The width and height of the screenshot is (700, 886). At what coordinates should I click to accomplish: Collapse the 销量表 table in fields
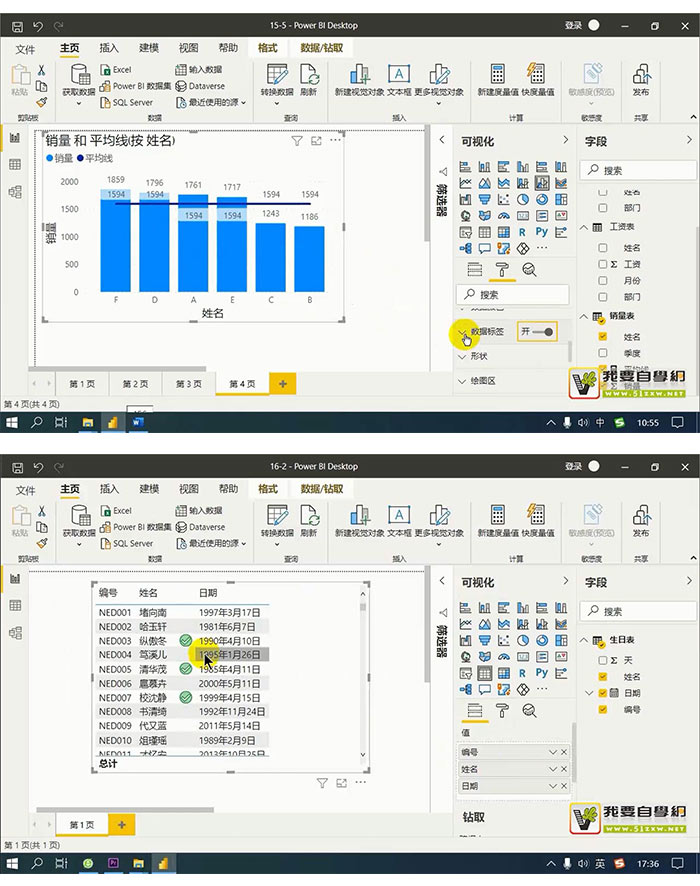click(584, 316)
